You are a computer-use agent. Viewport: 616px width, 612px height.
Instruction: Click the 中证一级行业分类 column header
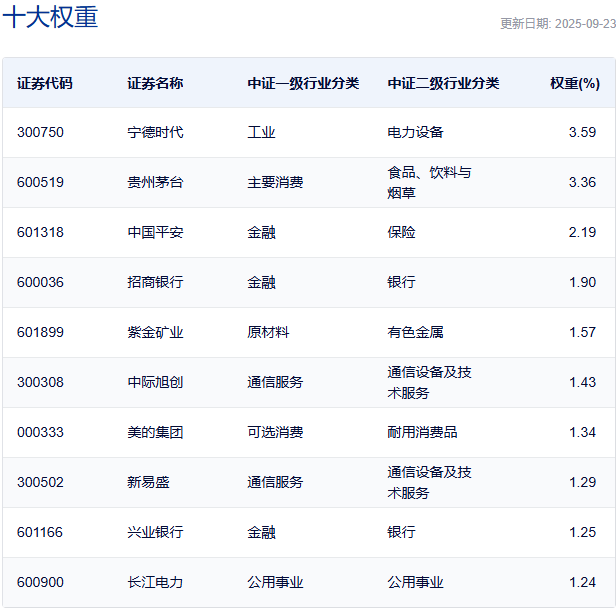[303, 84]
